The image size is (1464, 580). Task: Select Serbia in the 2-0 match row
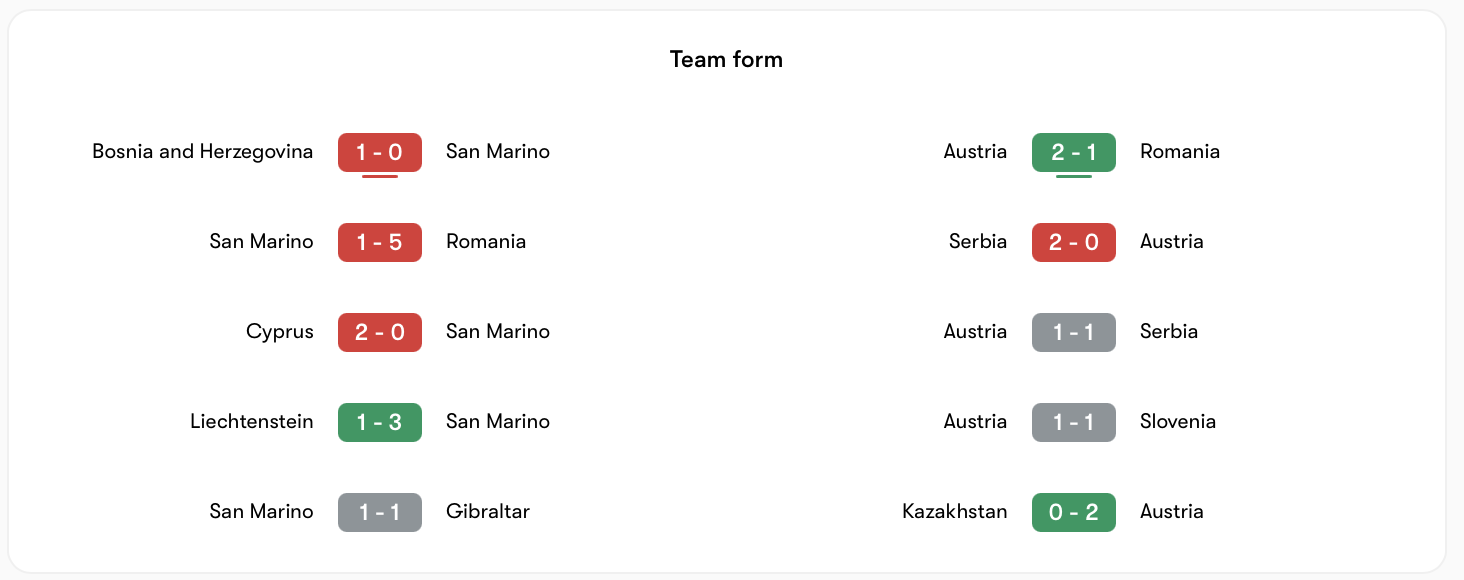point(978,242)
